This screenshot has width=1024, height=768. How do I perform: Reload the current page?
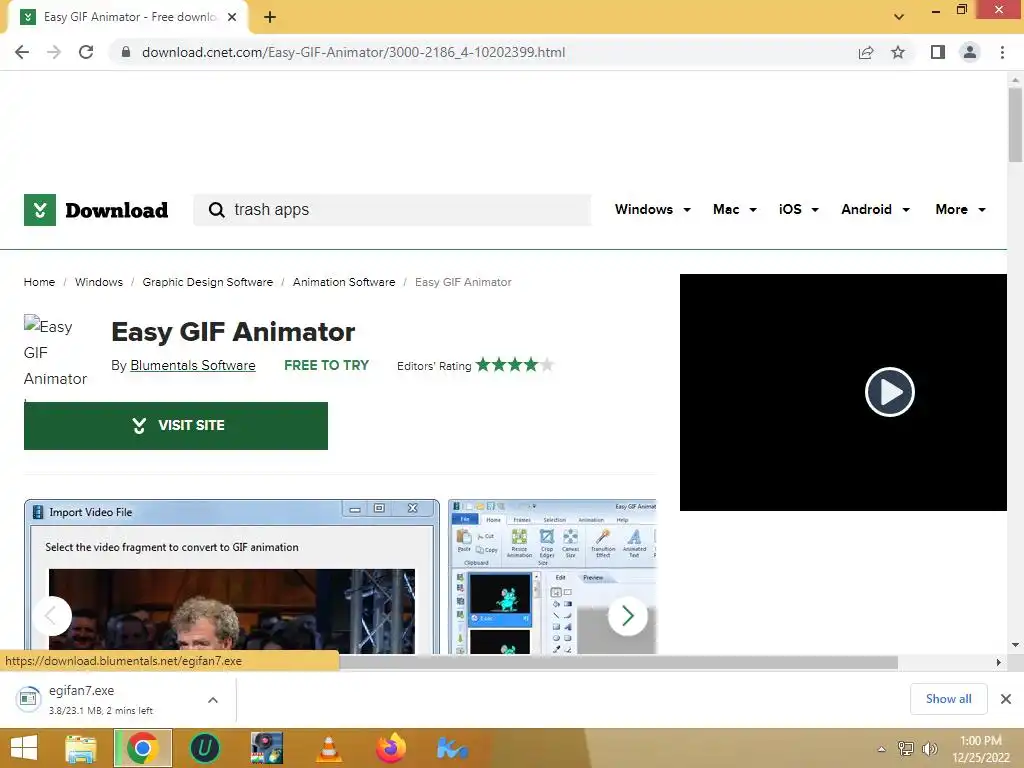(86, 52)
